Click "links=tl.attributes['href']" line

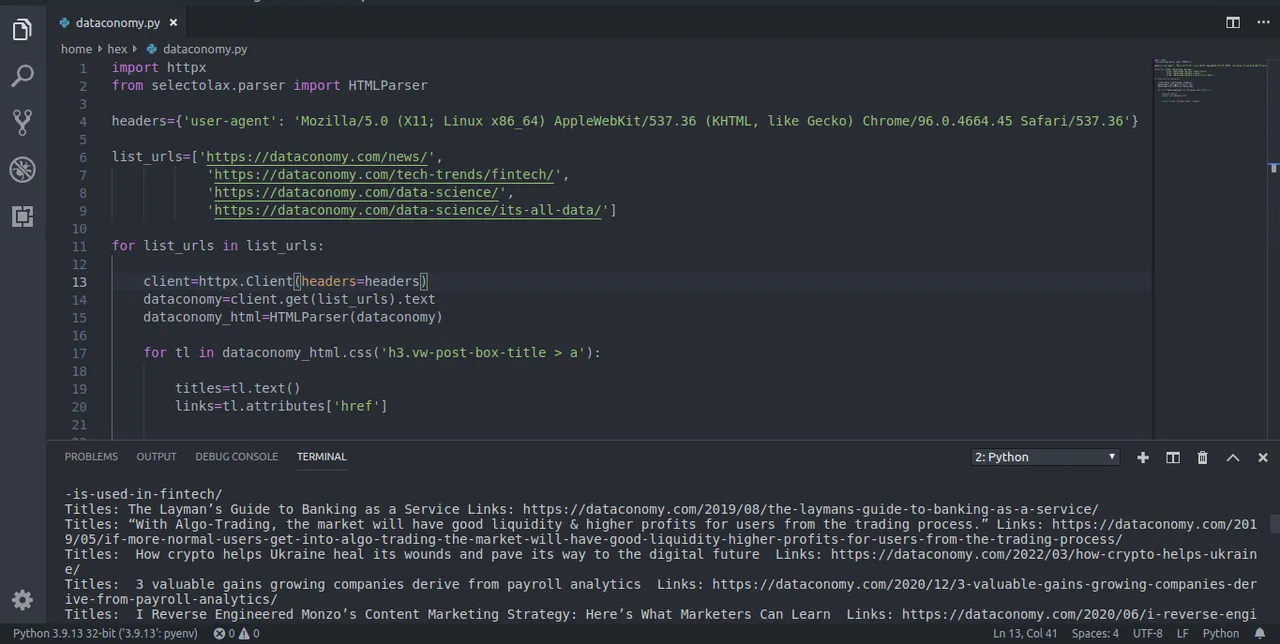[x=281, y=406]
